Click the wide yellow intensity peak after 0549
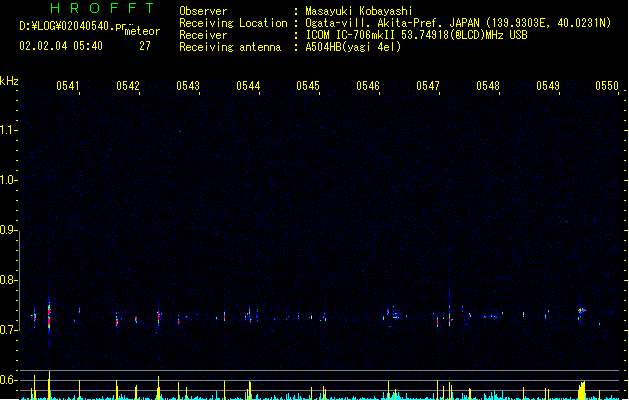 point(582,390)
